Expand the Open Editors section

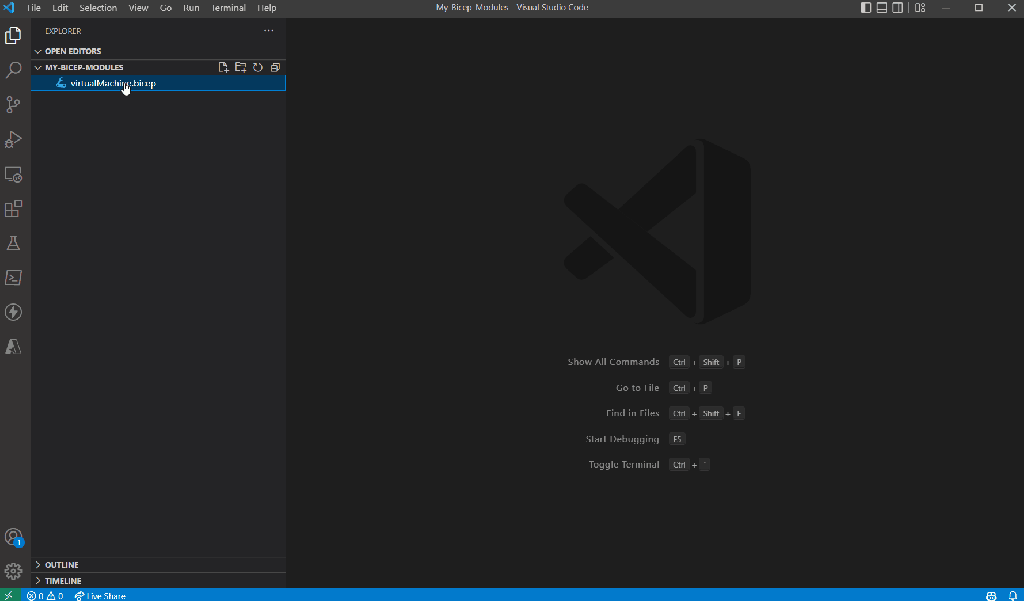(x=72, y=51)
